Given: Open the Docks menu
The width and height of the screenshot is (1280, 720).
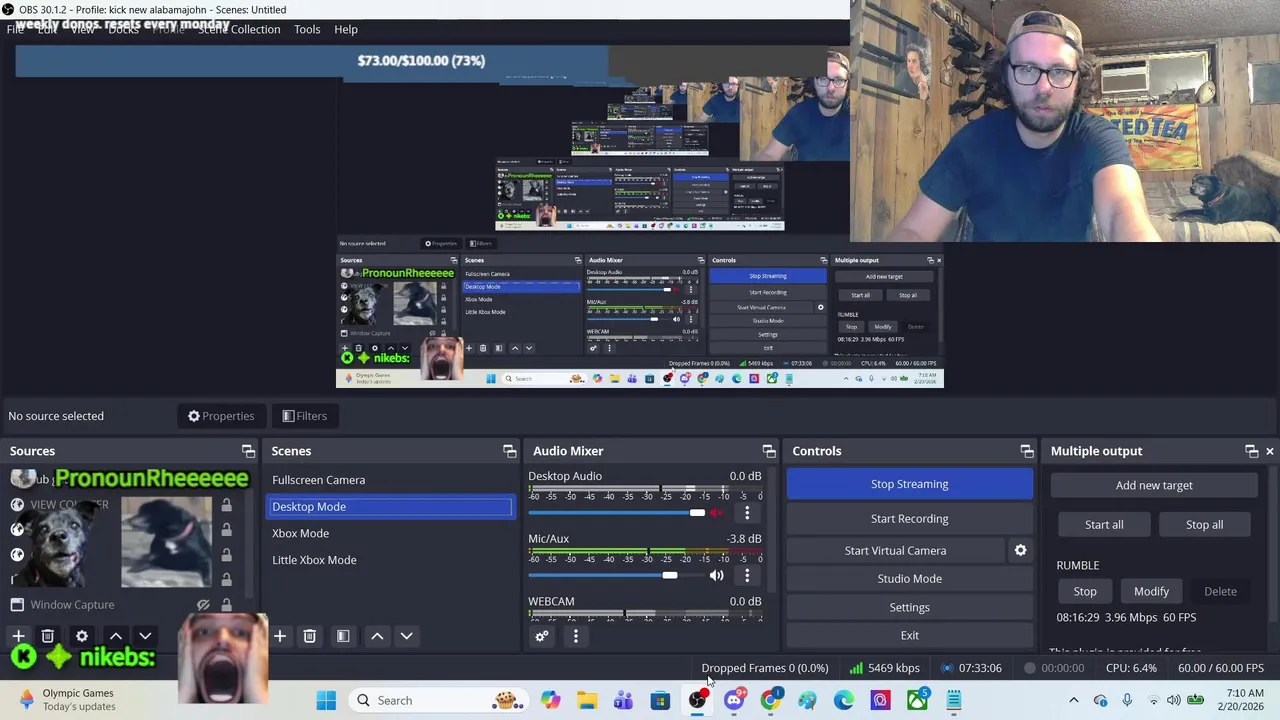Looking at the screenshot, I should coord(123,29).
